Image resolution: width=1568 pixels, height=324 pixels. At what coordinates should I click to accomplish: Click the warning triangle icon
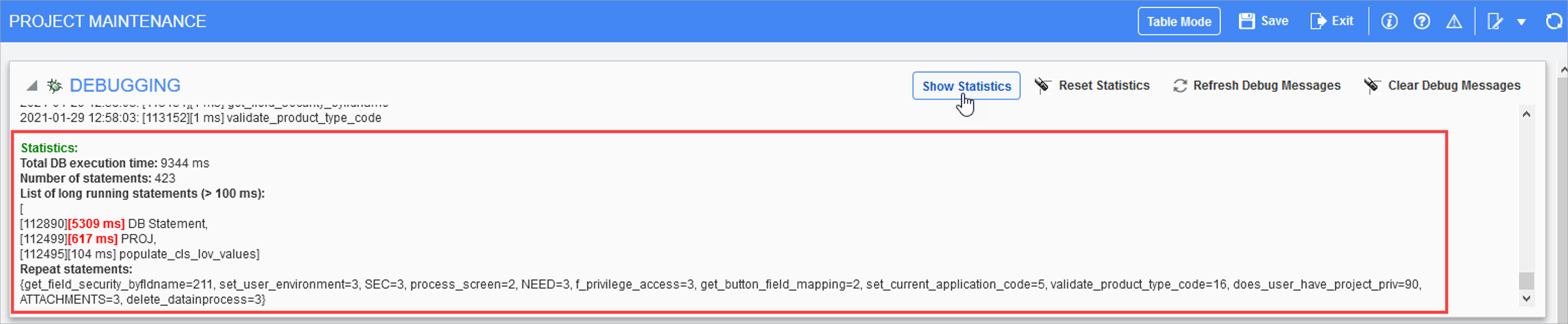(1454, 21)
